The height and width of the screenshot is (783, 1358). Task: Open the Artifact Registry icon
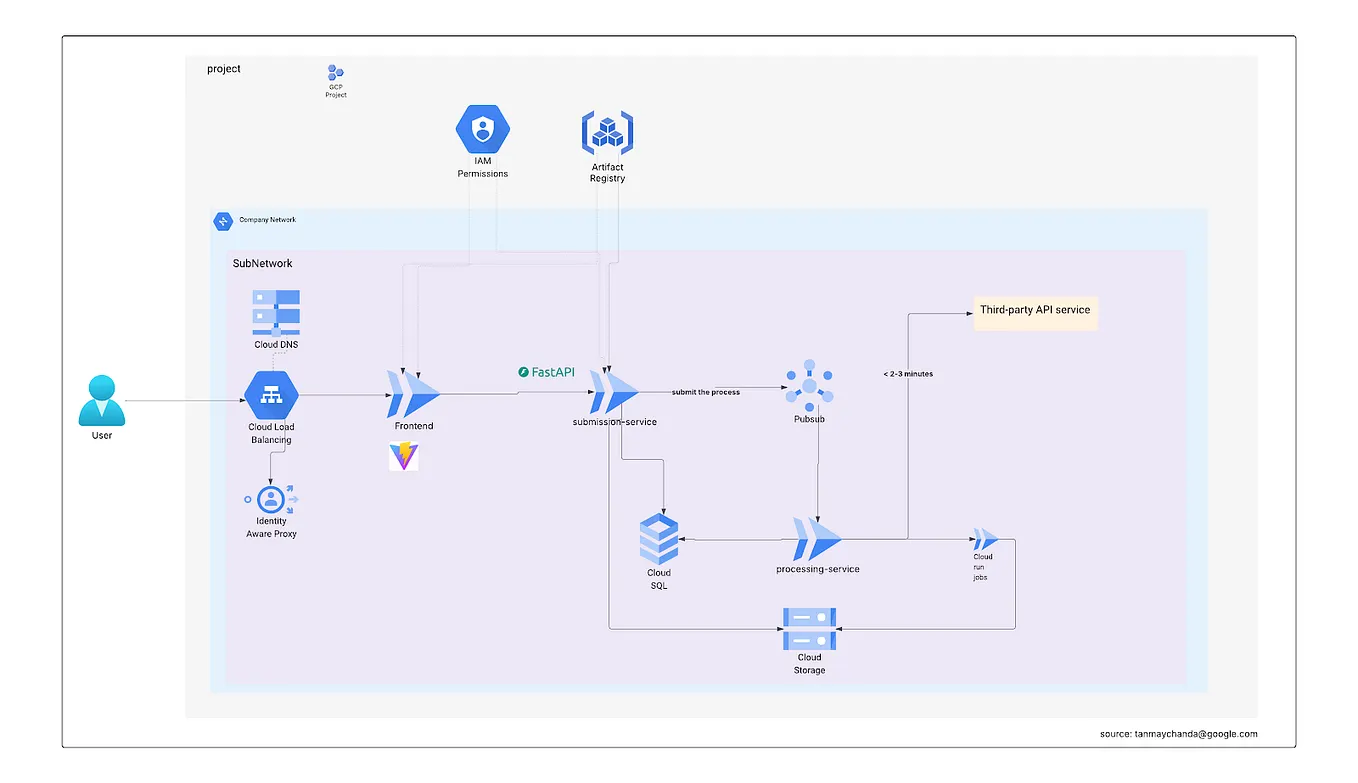tap(607, 131)
